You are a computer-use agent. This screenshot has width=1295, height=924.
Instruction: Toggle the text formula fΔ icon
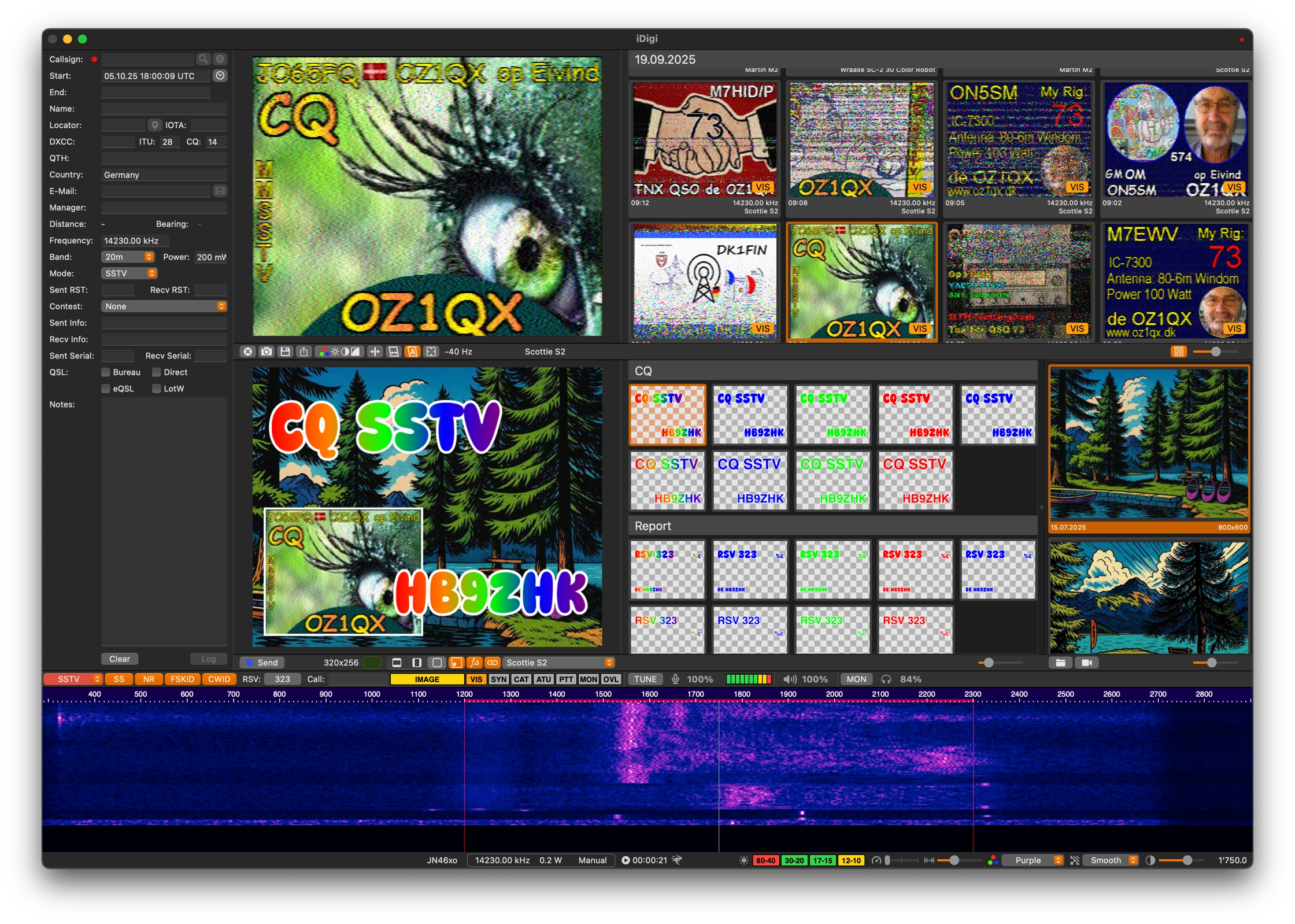point(475,663)
